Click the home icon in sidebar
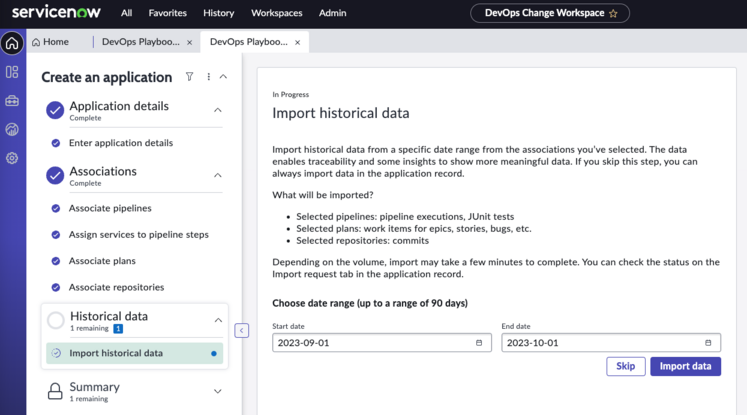 pyautogui.click(x=12, y=43)
